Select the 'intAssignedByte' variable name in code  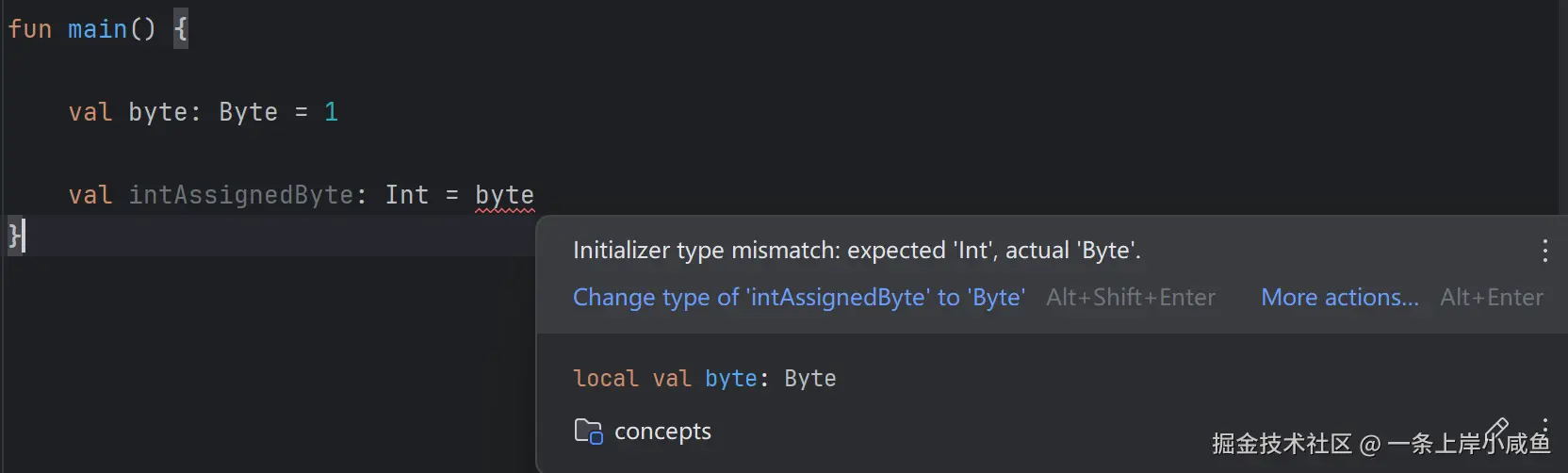pos(240,195)
